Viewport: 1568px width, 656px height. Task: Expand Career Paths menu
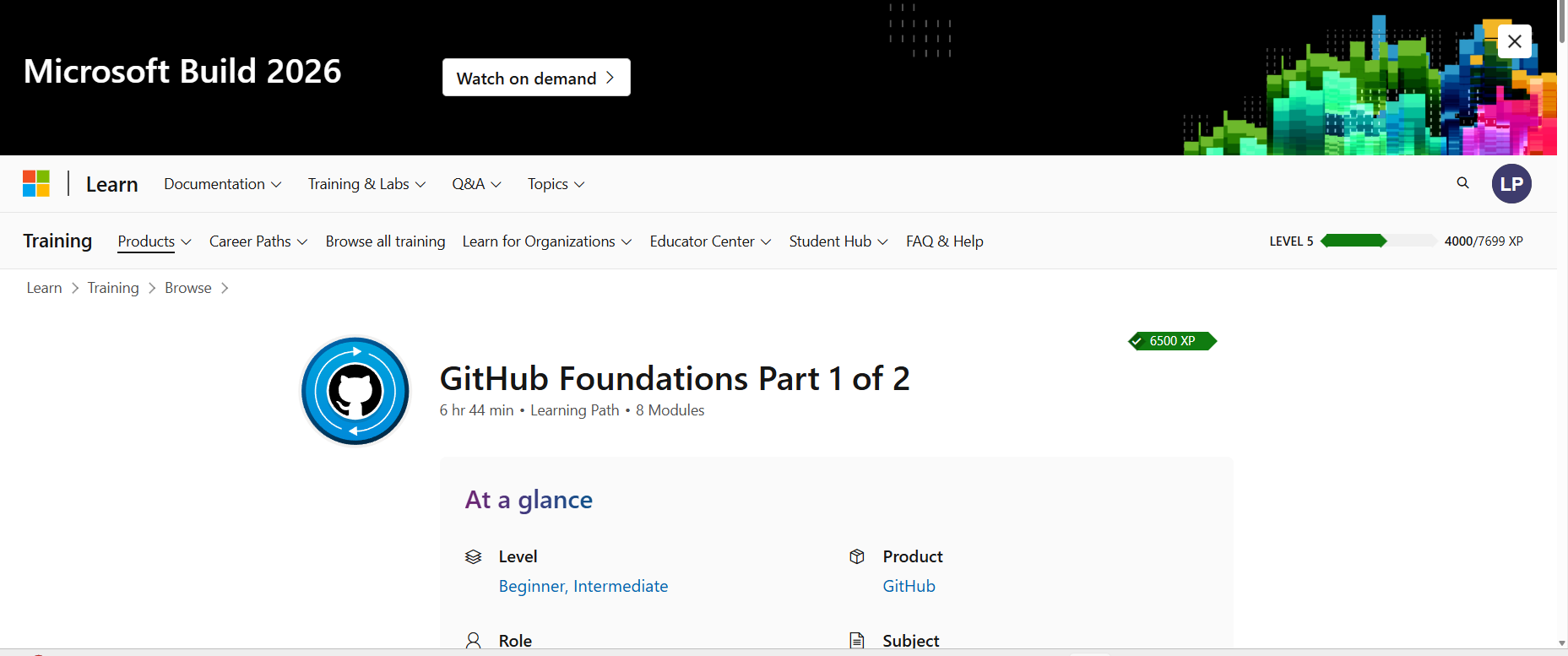tap(258, 241)
